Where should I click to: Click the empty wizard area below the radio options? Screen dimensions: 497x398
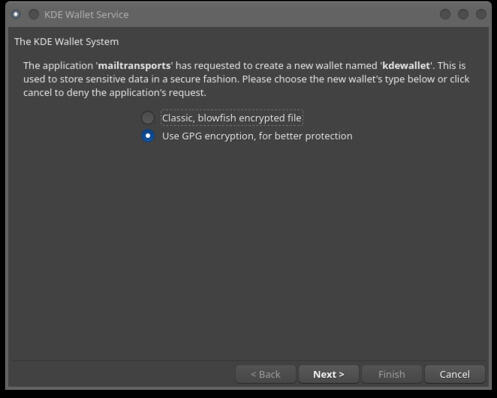250,250
